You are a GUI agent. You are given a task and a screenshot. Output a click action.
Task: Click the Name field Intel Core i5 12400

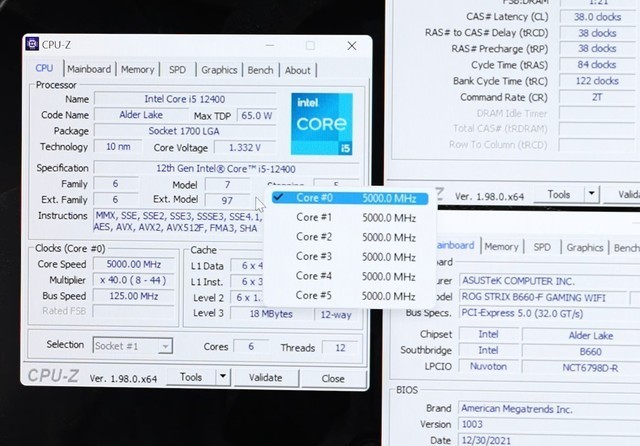click(185, 99)
